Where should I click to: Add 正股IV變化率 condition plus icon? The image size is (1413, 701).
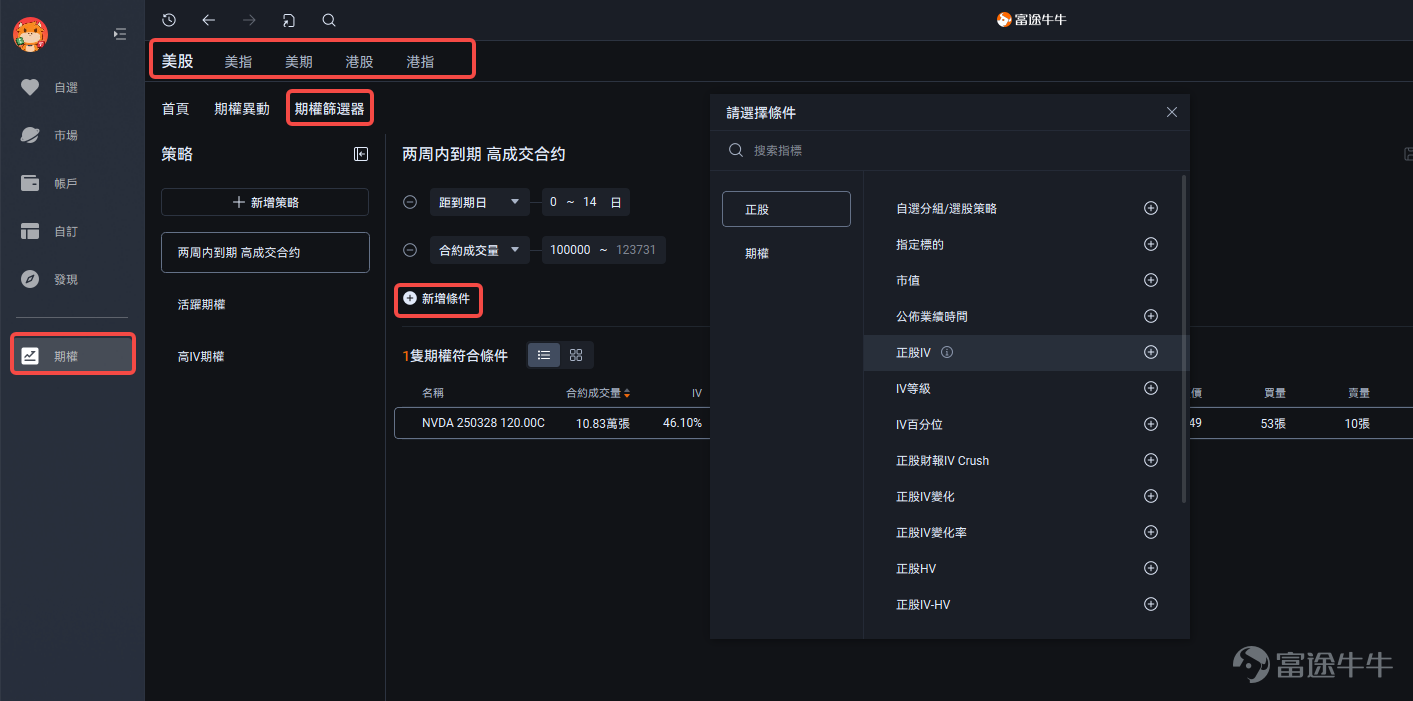coord(1151,532)
